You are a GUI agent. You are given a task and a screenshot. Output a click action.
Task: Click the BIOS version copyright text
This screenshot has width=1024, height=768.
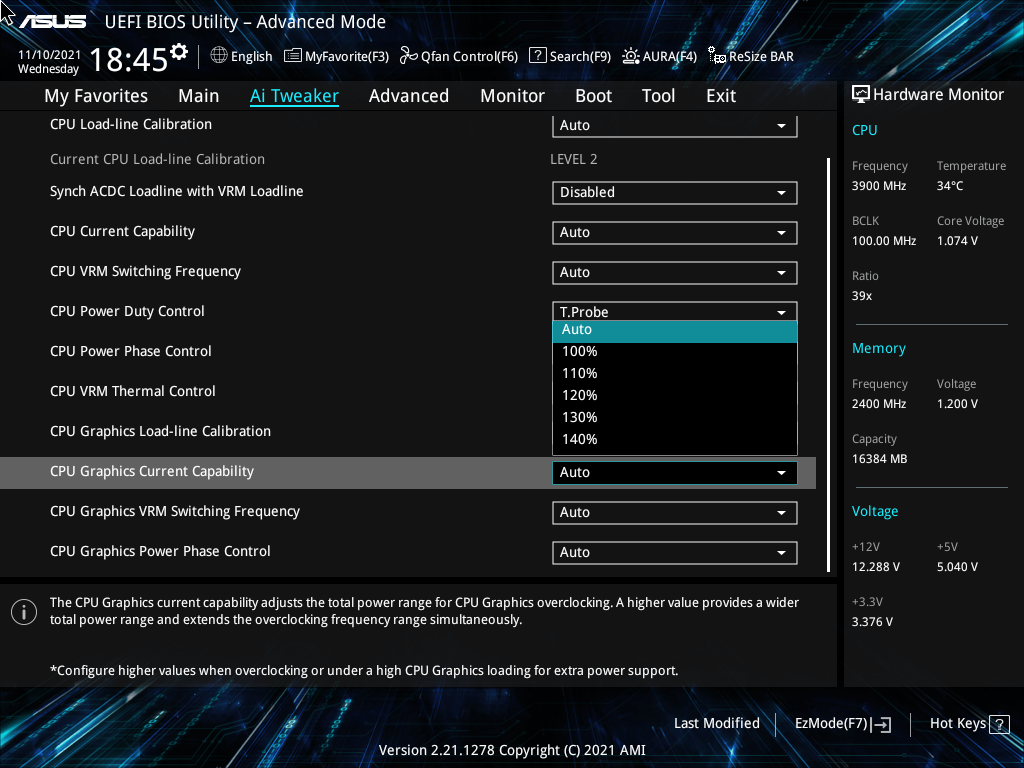click(x=512, y=750)
